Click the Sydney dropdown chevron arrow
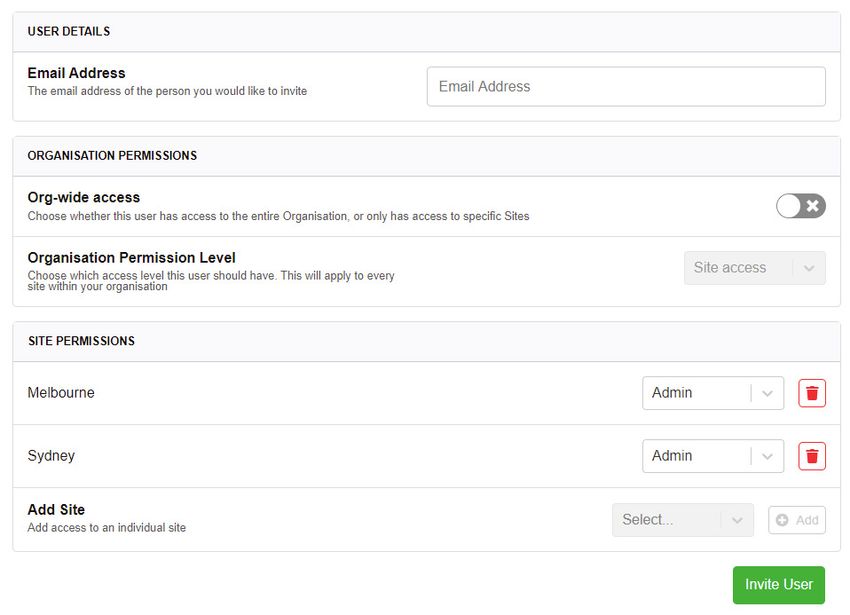850x615 pixels. coord(767,456)
